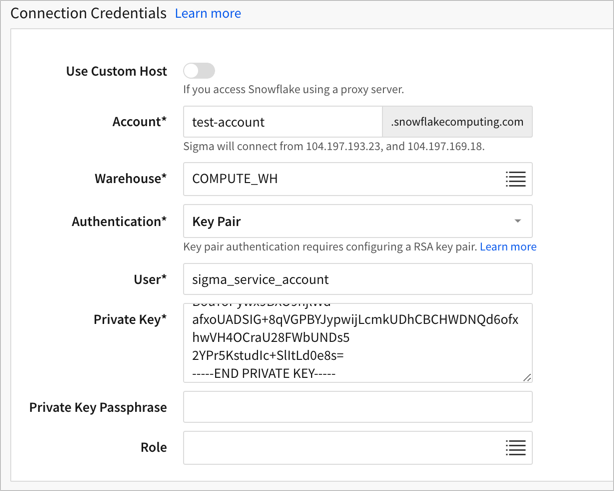Click the 'If you access Snowflake using a proxy server.' hint
Screen dimensions: 614x491
(x=293, y=89)
